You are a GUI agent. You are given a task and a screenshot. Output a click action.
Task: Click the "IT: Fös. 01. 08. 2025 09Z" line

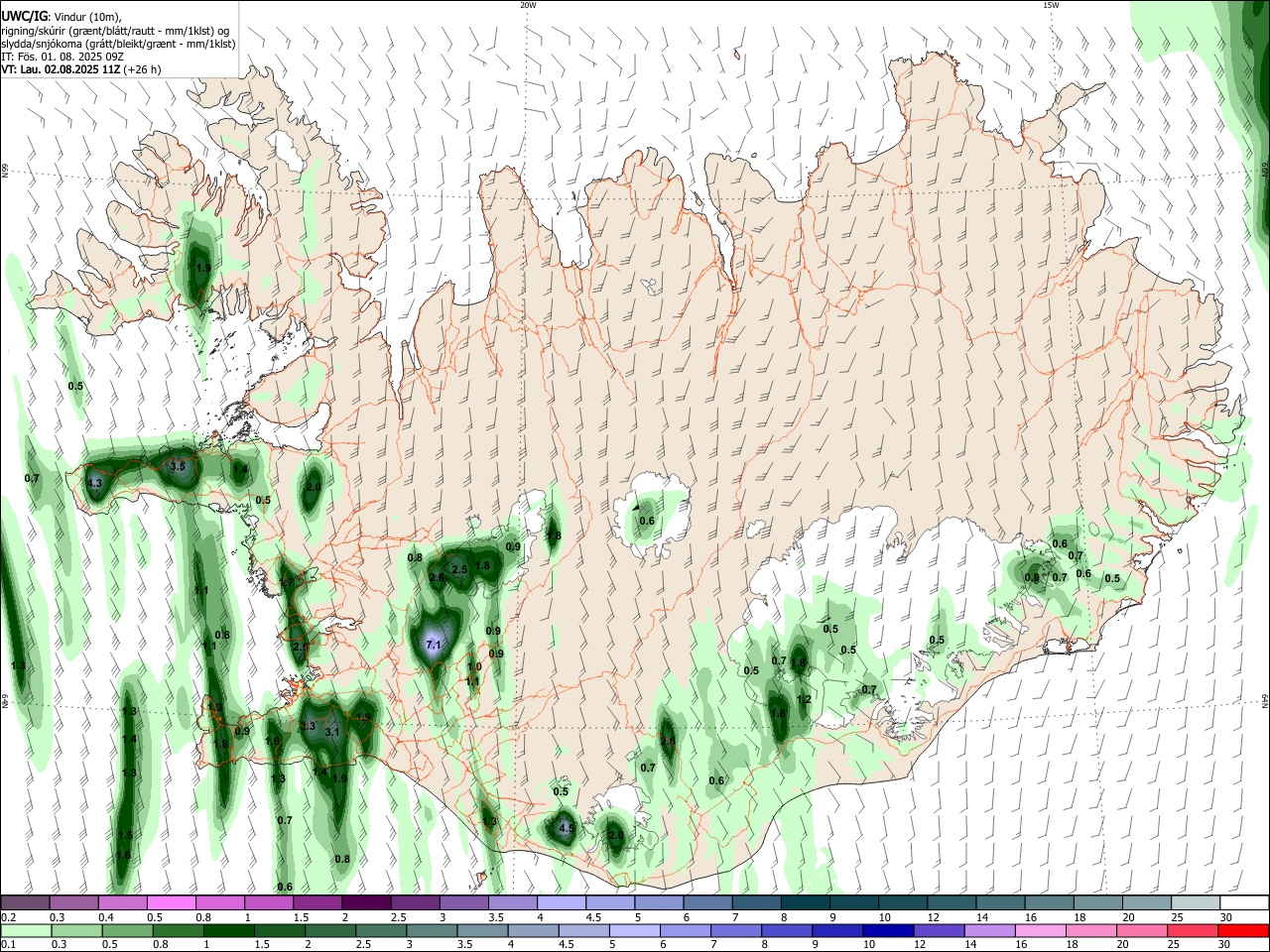[63, 57]
